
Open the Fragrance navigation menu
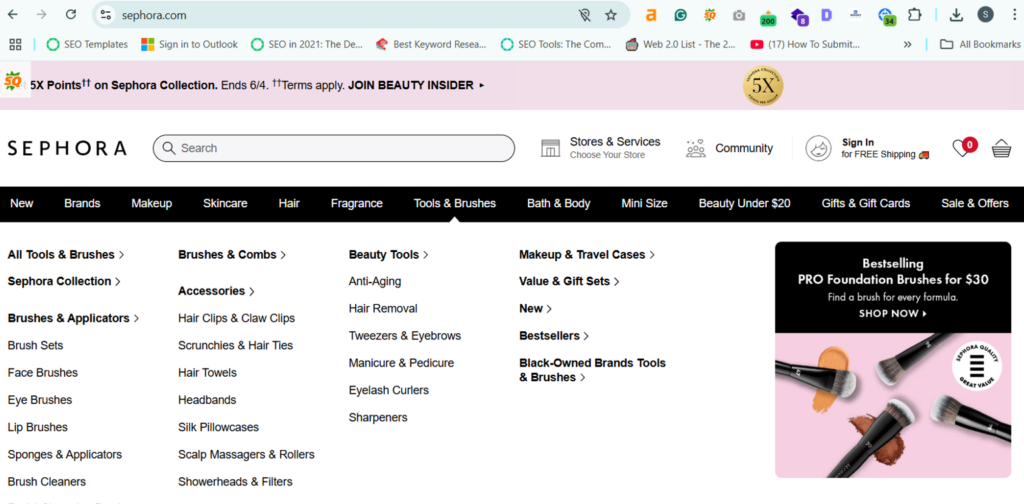tap(356, 203)
